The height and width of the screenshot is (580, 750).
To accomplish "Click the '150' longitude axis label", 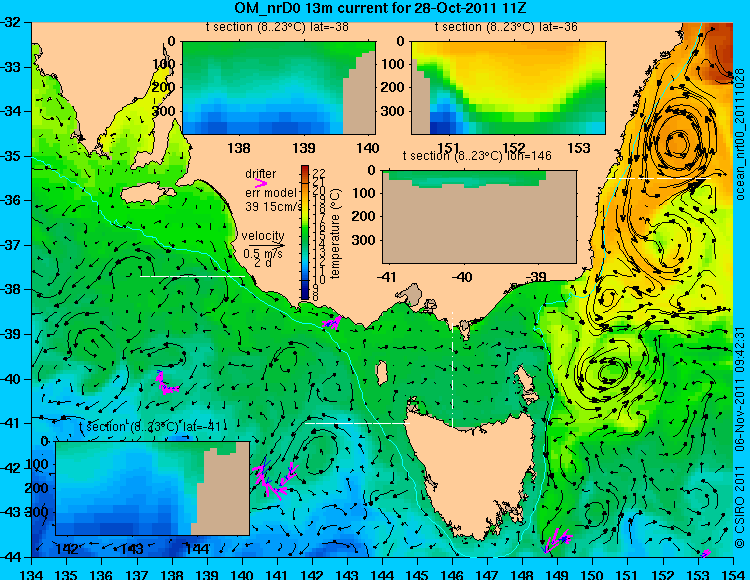I will coord(593,574).
